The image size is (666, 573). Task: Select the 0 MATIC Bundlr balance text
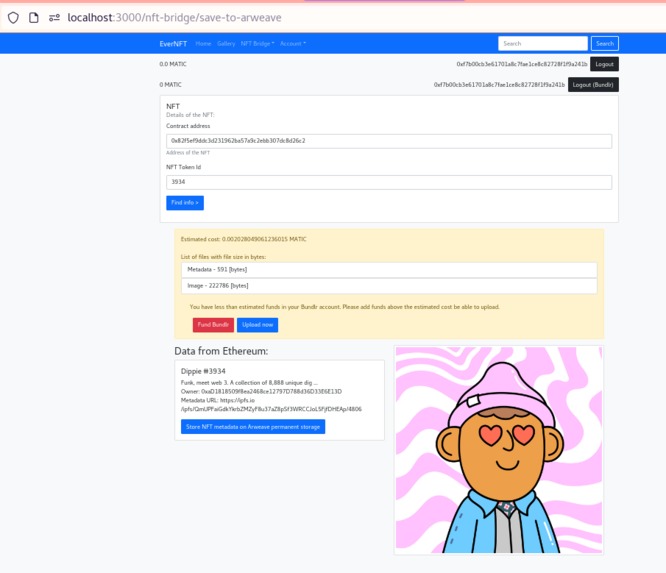(x=170, y=85)
